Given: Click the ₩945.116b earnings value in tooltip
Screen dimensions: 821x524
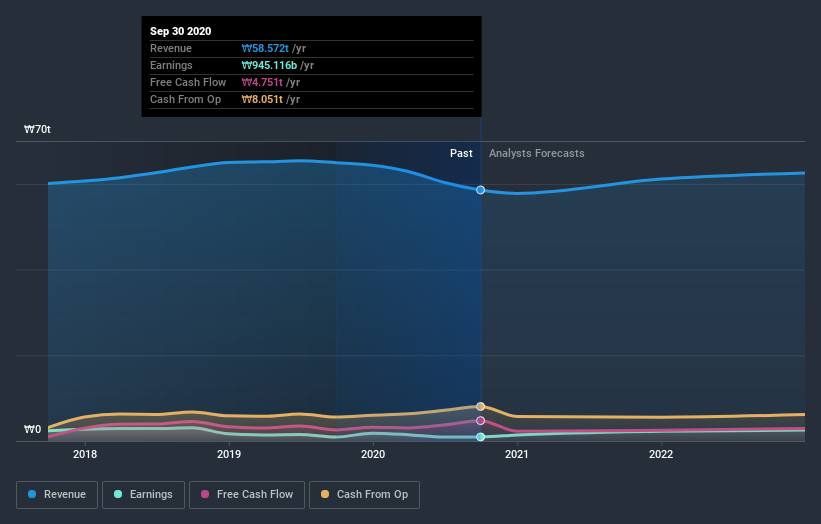Looking at the screenshot, I should click(269, 65).
